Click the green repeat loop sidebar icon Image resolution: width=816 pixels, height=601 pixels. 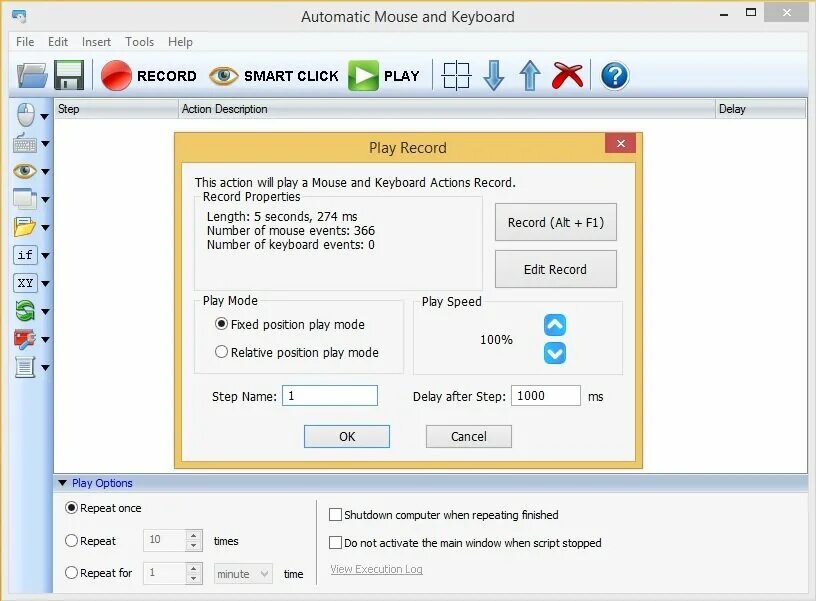25,311
